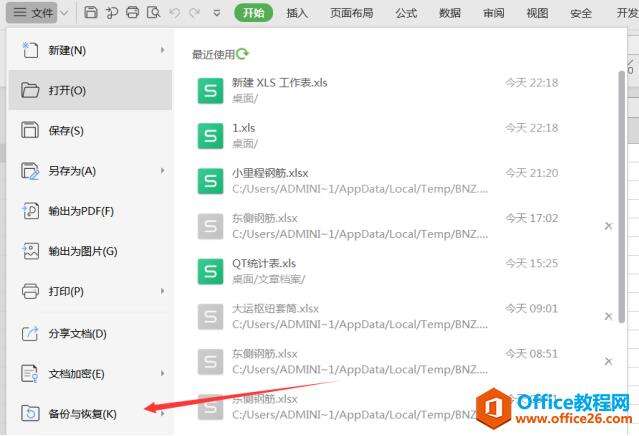
Task: Switch to the 公式 tab
Action: click(406, 13)
